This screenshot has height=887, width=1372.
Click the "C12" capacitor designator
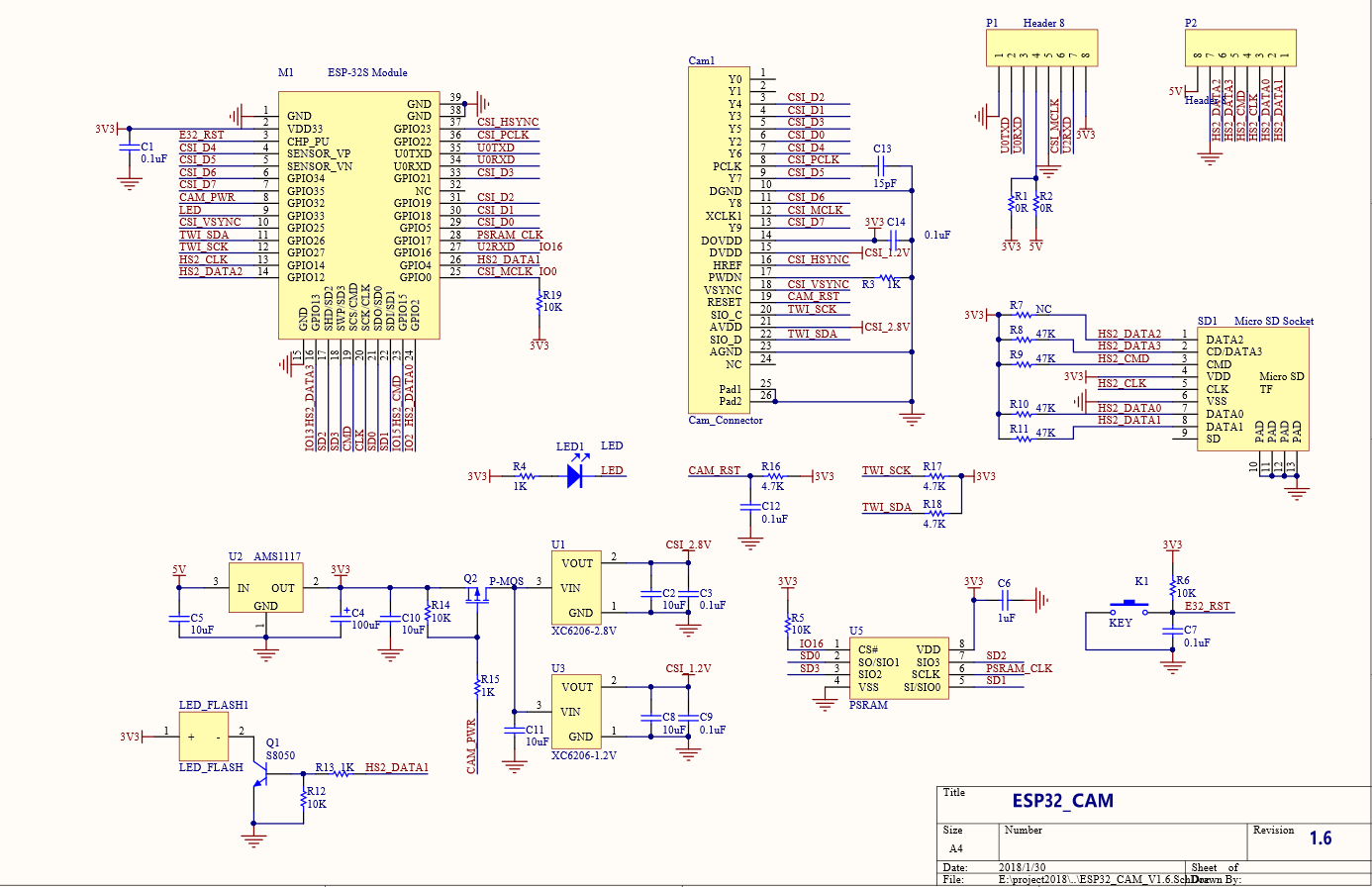click(x=771, y=506)
